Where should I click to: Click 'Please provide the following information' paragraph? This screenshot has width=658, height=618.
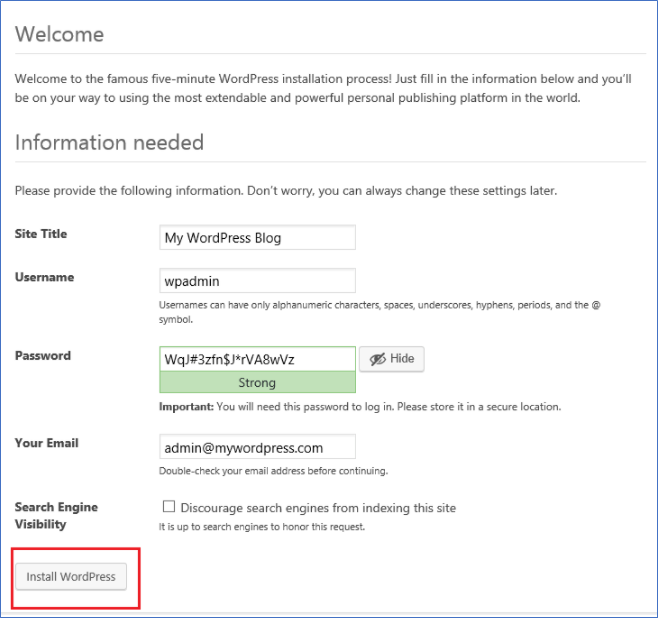286,190
